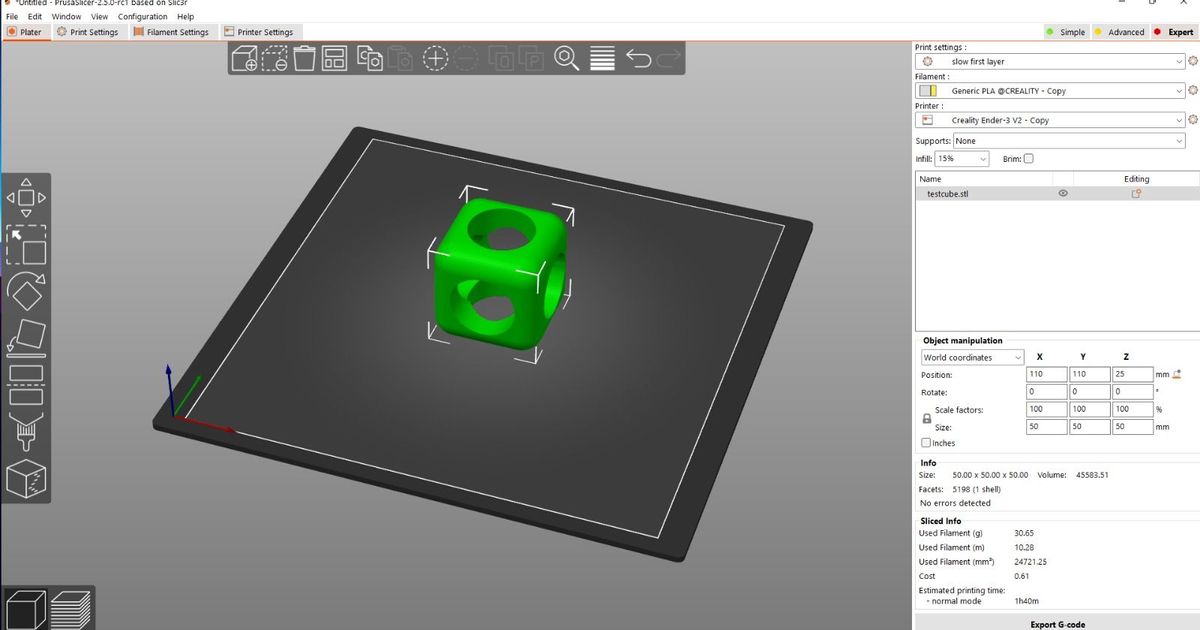This screenshot has height=630, width=1200.
Task: Click the Export G-code button
Action: click(x=1057, y=624)
